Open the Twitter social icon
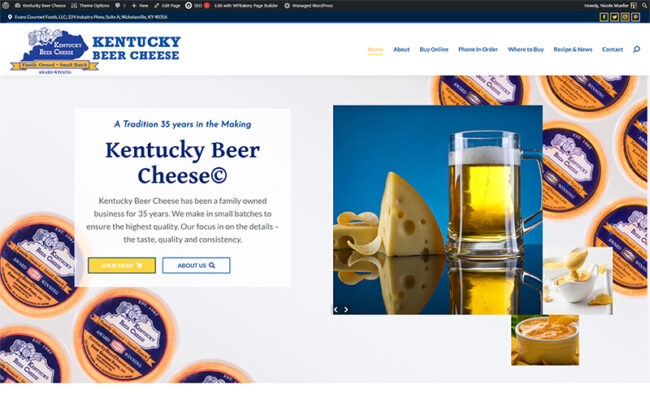Image resolution: width=650 pixels, height=406 pixels. point(614,17)
